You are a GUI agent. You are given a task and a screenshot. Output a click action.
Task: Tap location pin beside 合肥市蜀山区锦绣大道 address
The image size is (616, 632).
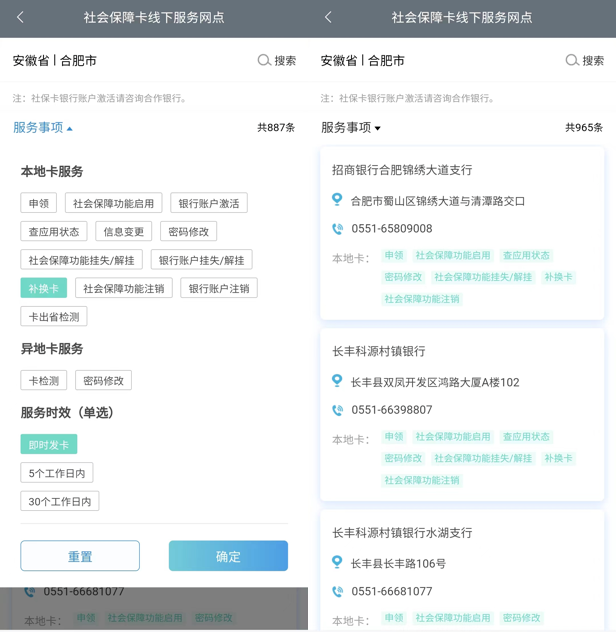point(337,200)
